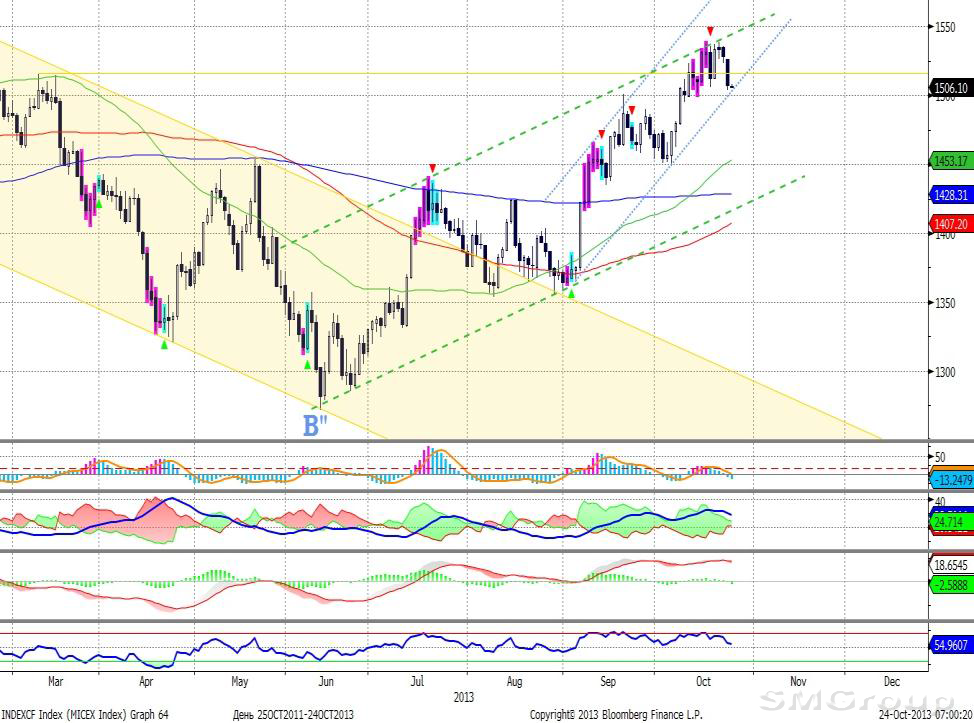Click the red triangle above the July peak
974x723 pixels.
point(432,168)
